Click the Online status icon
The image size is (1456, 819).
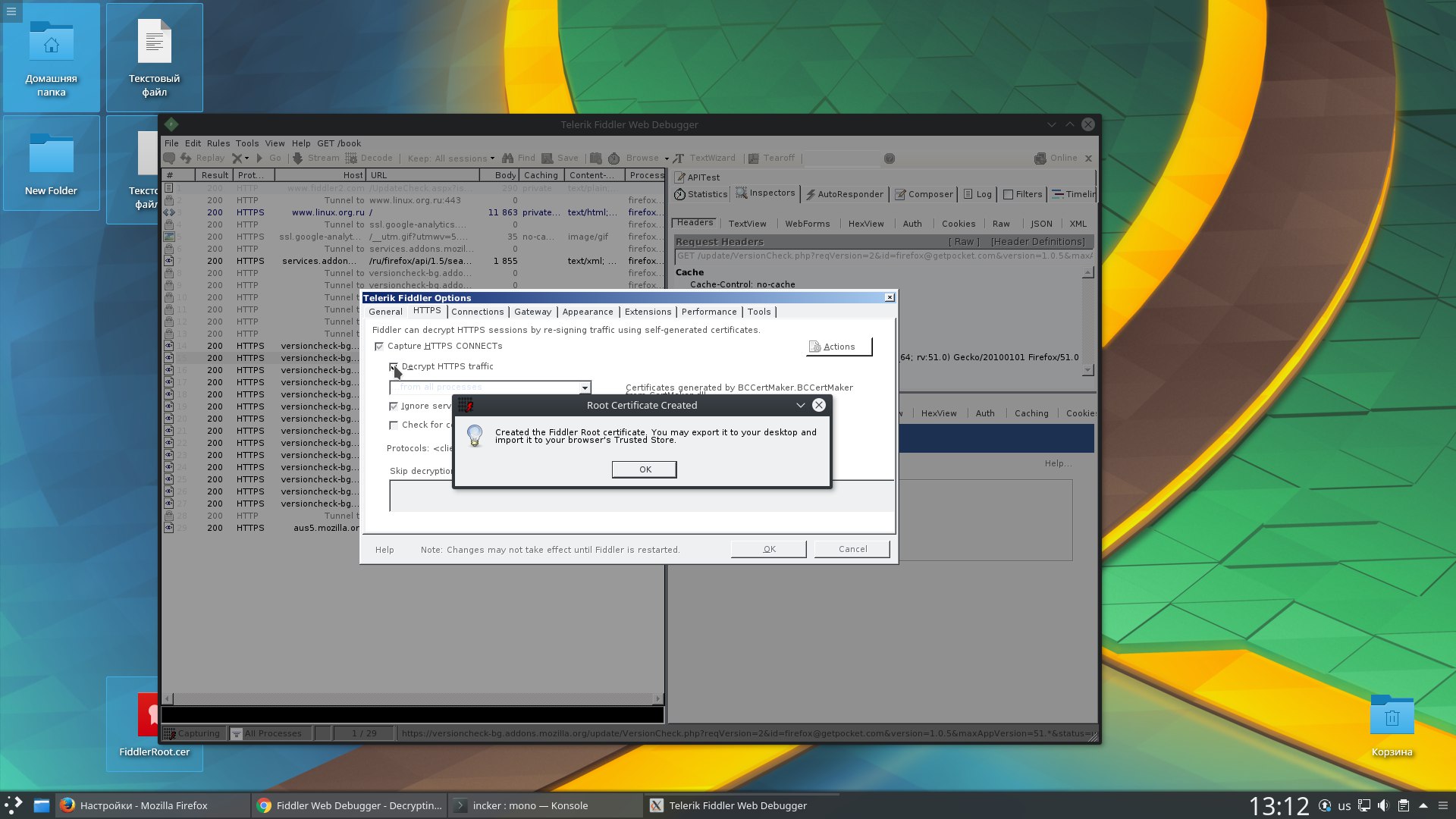1040,158
